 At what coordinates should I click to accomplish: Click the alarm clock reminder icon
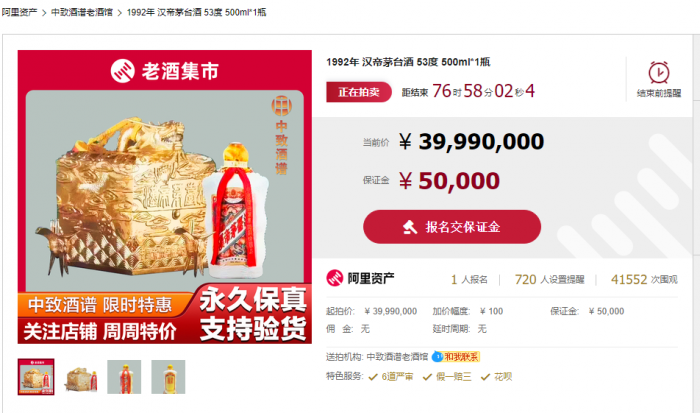(658, 72)
